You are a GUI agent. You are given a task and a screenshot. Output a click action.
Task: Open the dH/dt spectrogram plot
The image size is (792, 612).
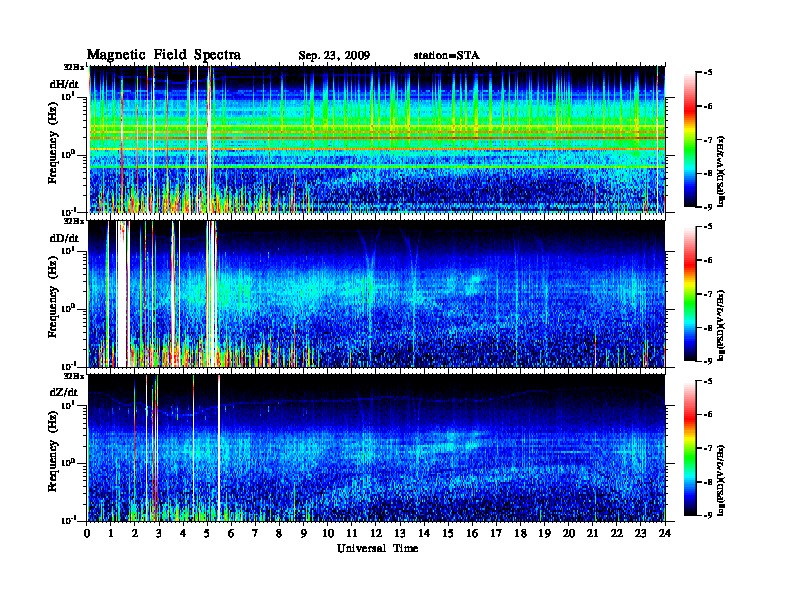[376, 139]
